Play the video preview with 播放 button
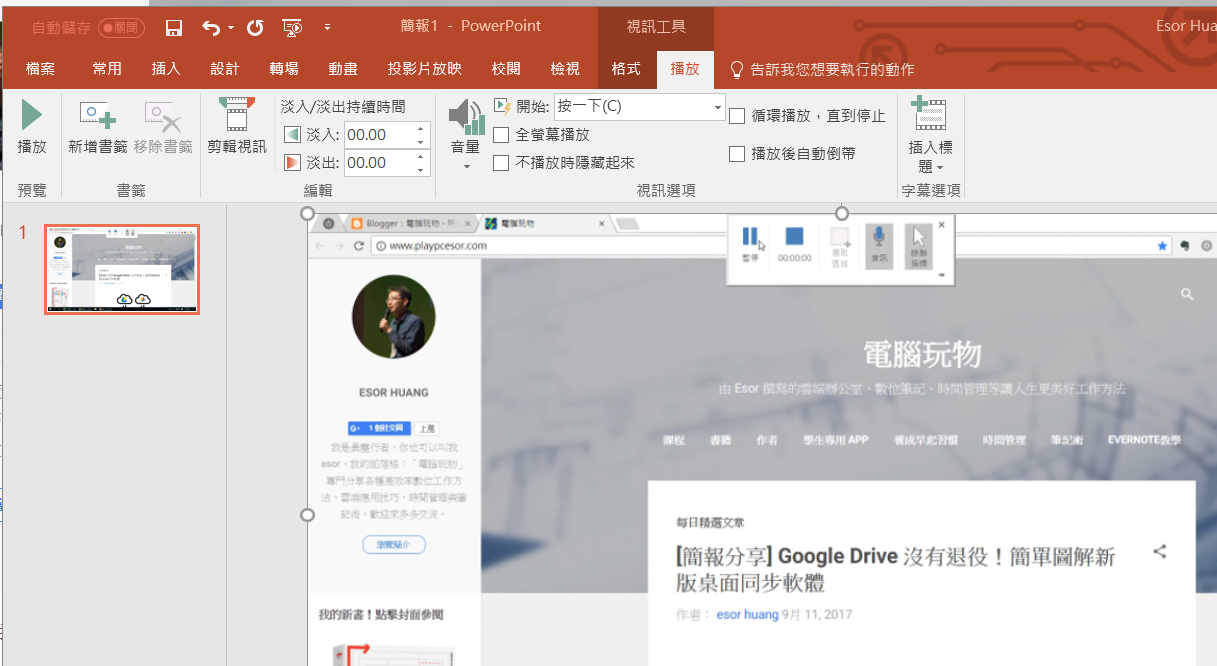 click(32, 127)
